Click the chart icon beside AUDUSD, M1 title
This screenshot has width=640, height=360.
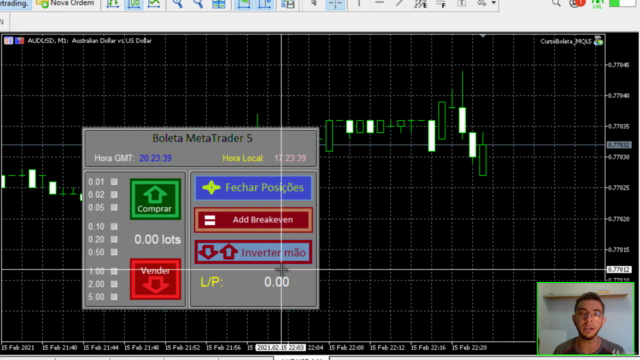pyautogui.click(x=8, y=40)
